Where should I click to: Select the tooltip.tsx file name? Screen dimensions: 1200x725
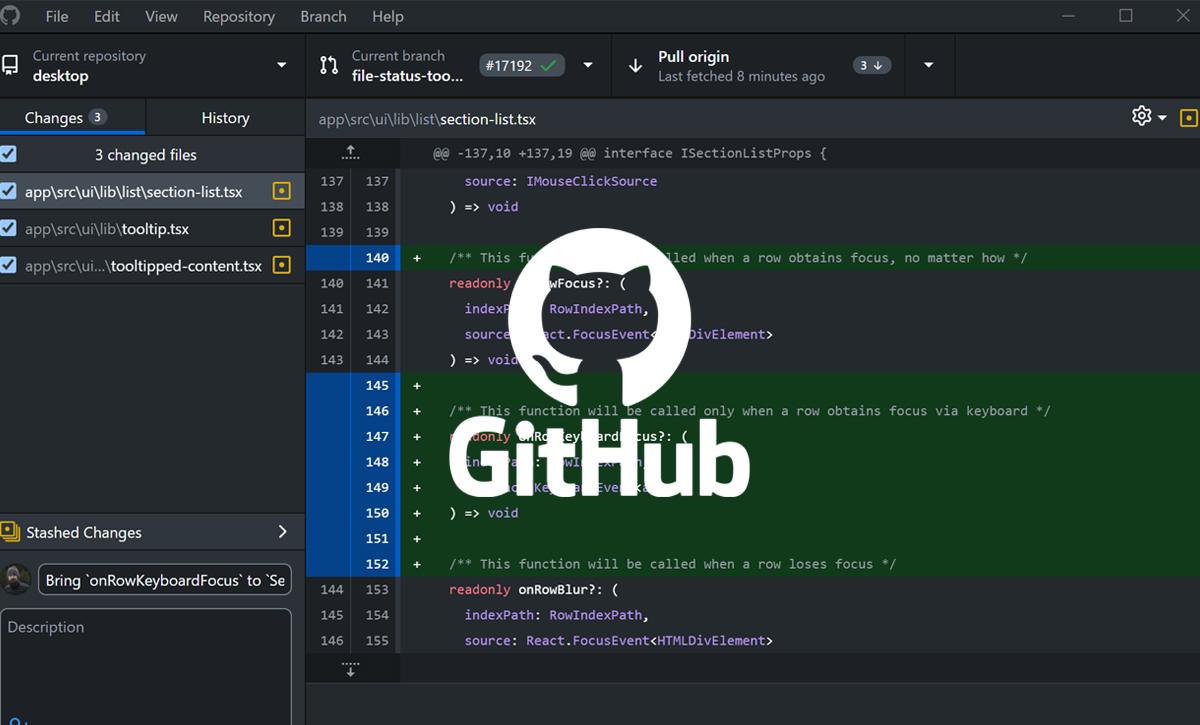coord(107,229)
